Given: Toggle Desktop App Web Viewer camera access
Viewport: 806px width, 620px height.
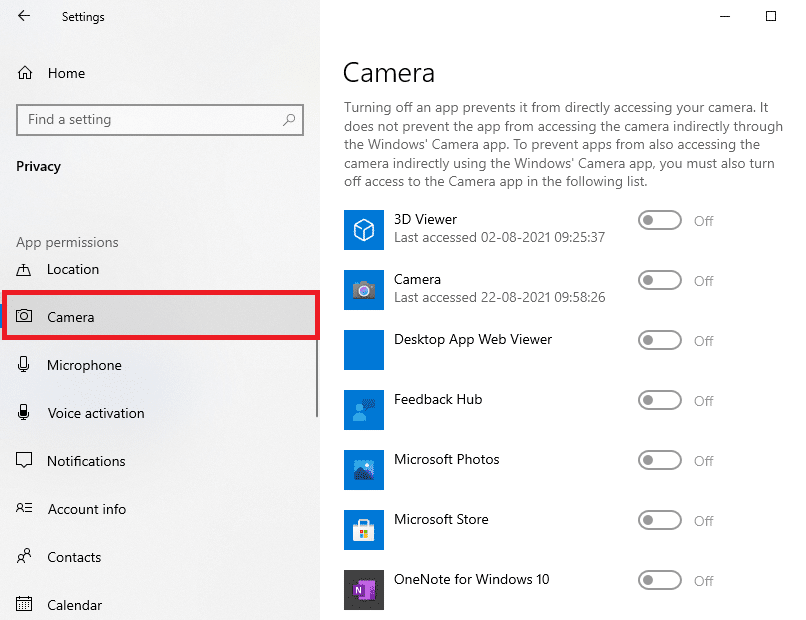Looking at the screenshot, I should click(x=660, y=340).
